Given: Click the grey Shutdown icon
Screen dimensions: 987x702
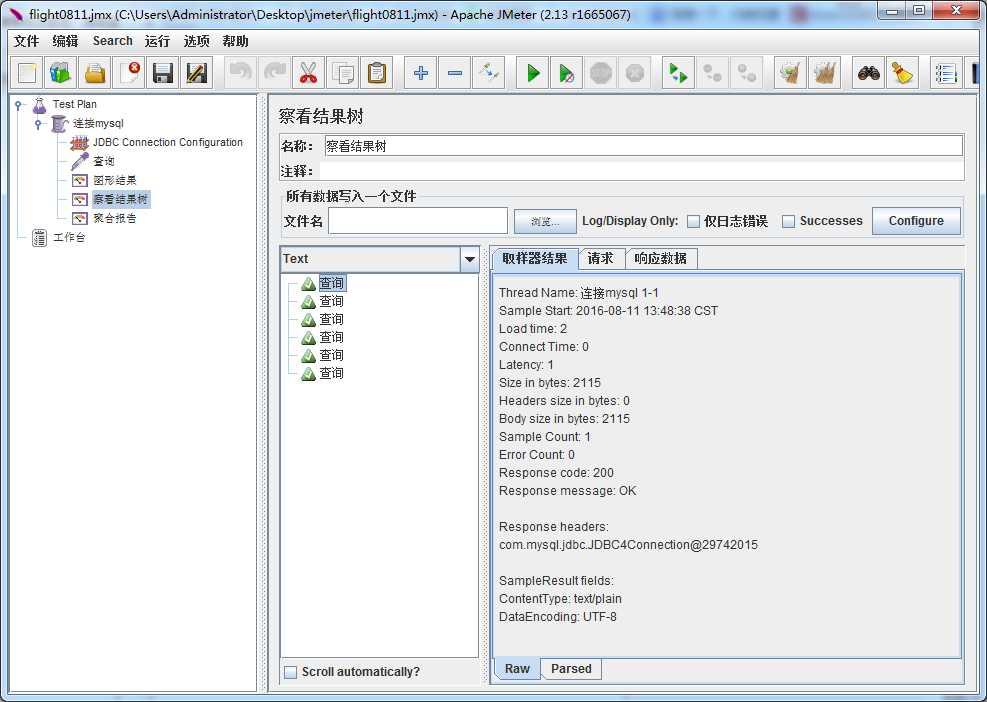Looking at the screenshot, I should point(634,73).
